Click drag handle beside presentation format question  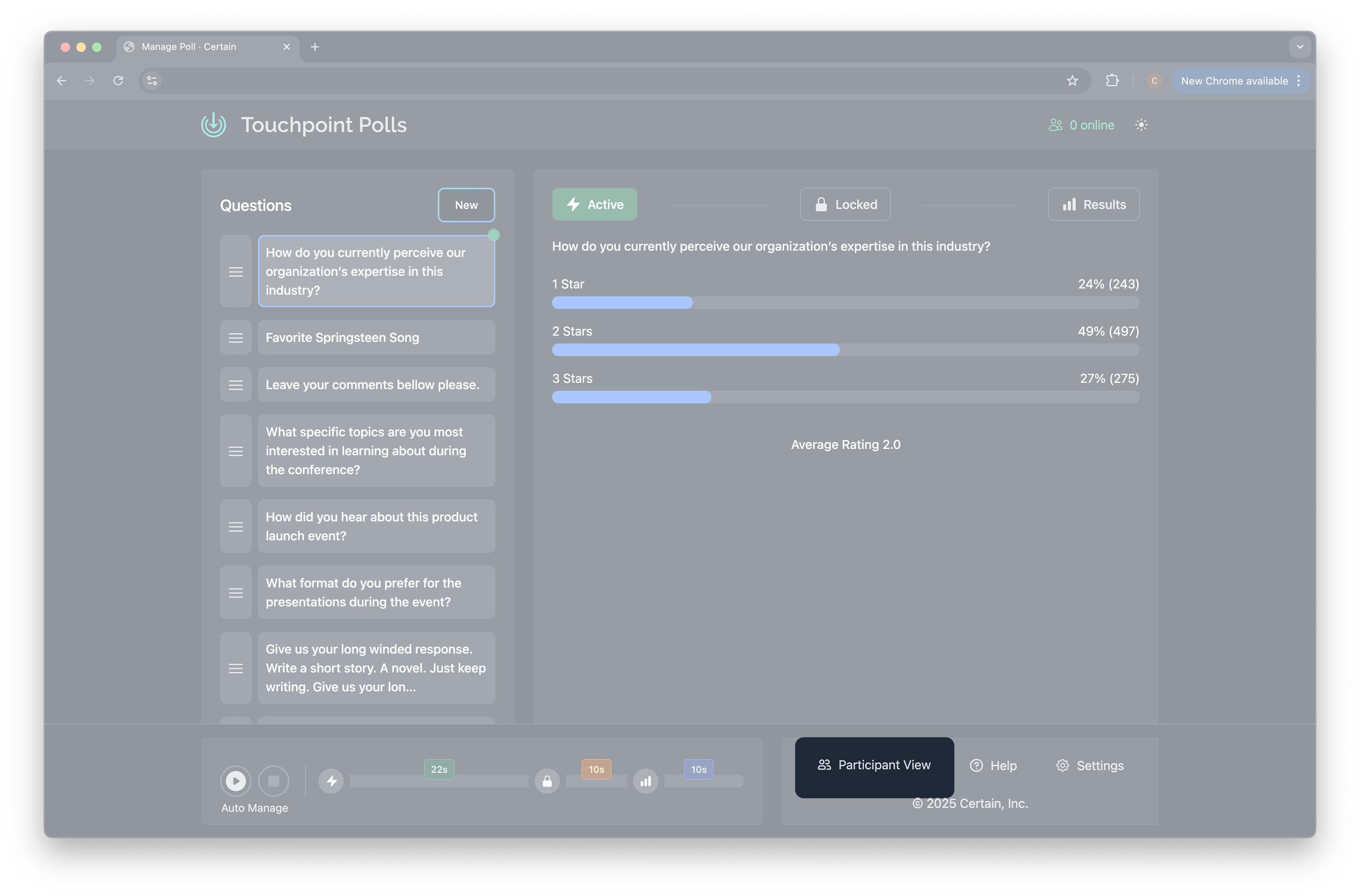pos(235,593)
